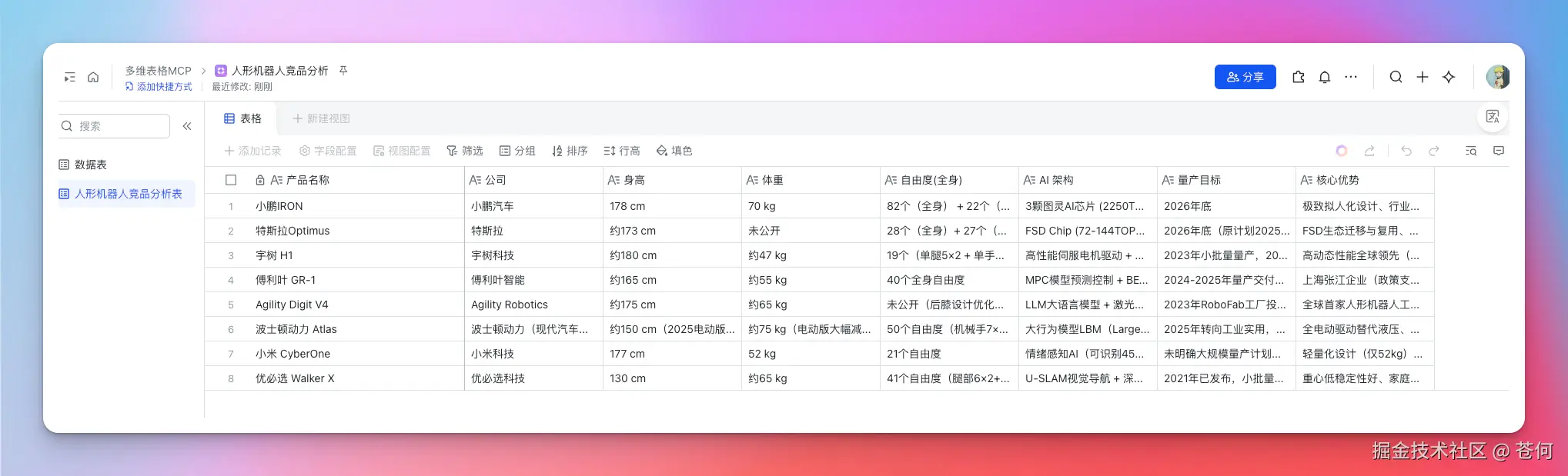Viewport: 1568px width, 476px height.
Task: Select the 宇树 H1 cell
Action: [357, 255]
